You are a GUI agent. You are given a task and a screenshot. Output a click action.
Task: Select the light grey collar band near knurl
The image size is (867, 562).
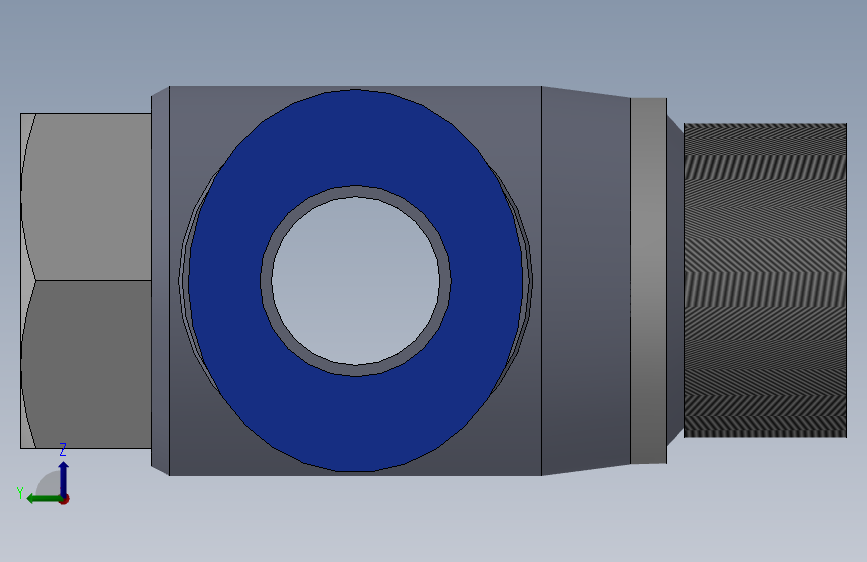649,280
